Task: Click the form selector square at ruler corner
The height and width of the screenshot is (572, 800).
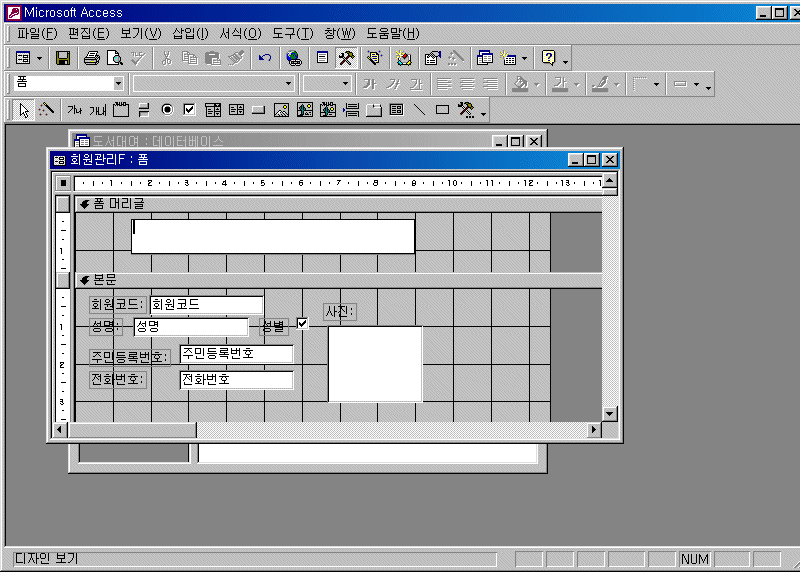Action: [x=63, y=183]
